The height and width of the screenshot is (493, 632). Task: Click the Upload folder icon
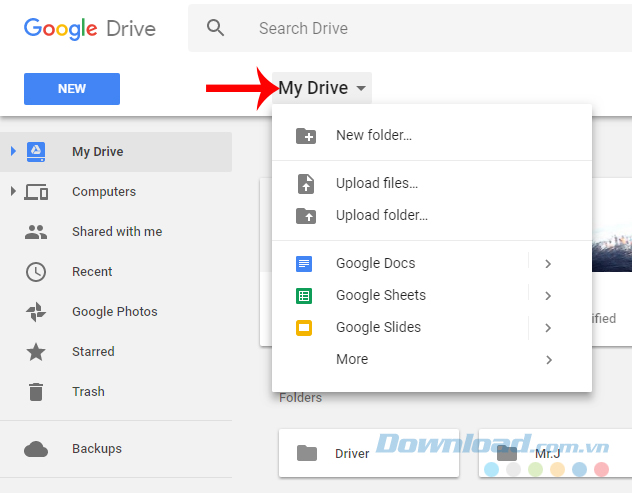306,216
